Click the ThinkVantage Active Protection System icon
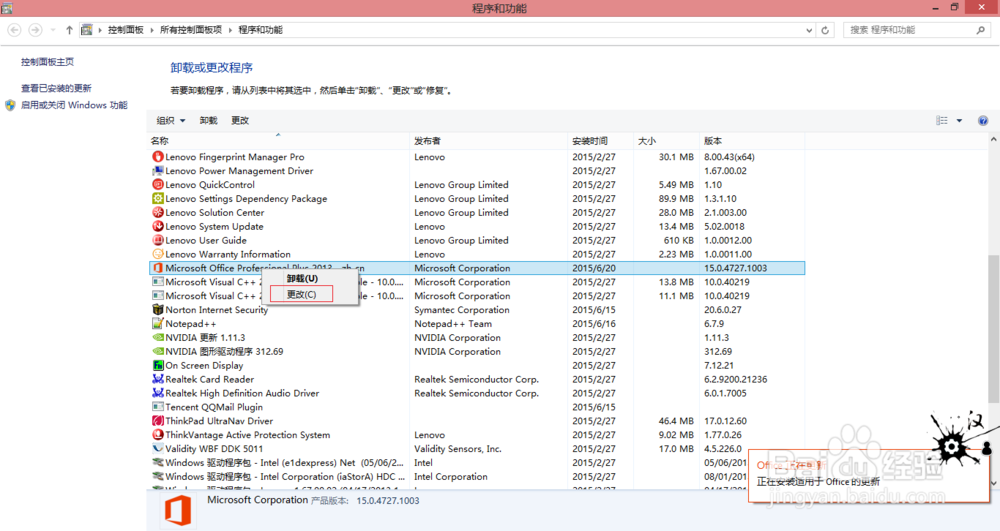The image size is (1000, 531). click(158, 435)
